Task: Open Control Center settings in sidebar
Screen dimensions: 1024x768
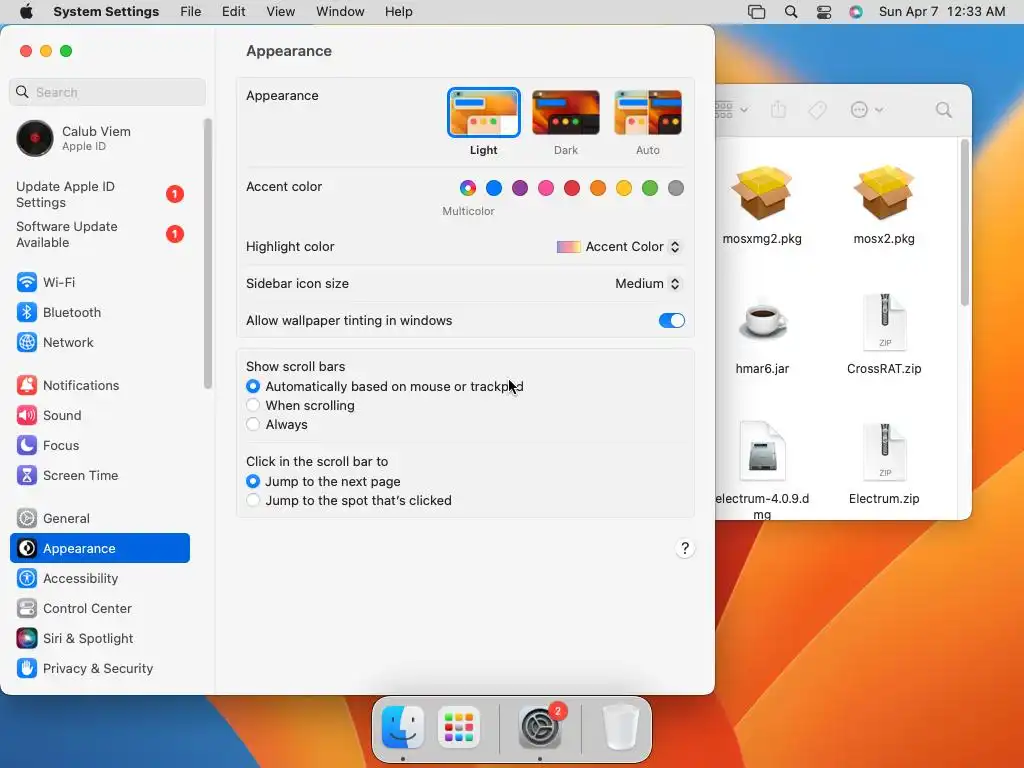Action: [100, 609]
